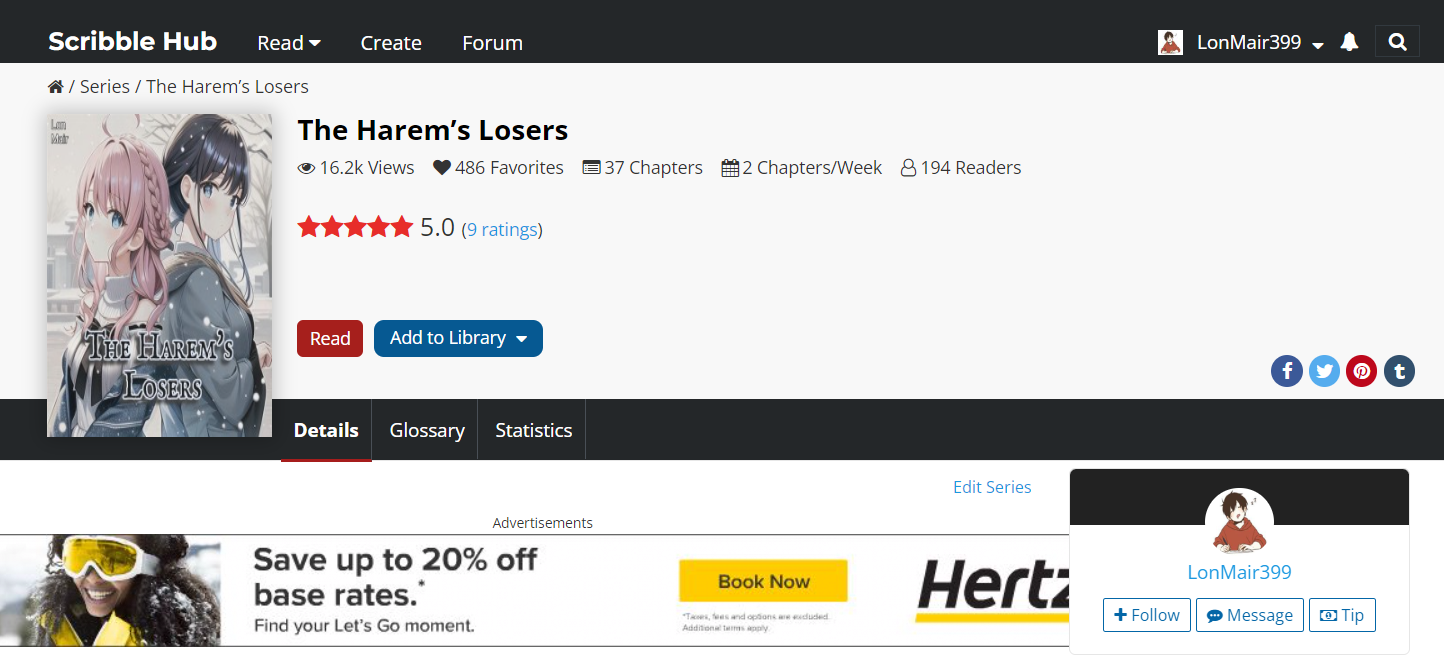
Task: Follow the author LonMair399
Action: point(1147,615)
